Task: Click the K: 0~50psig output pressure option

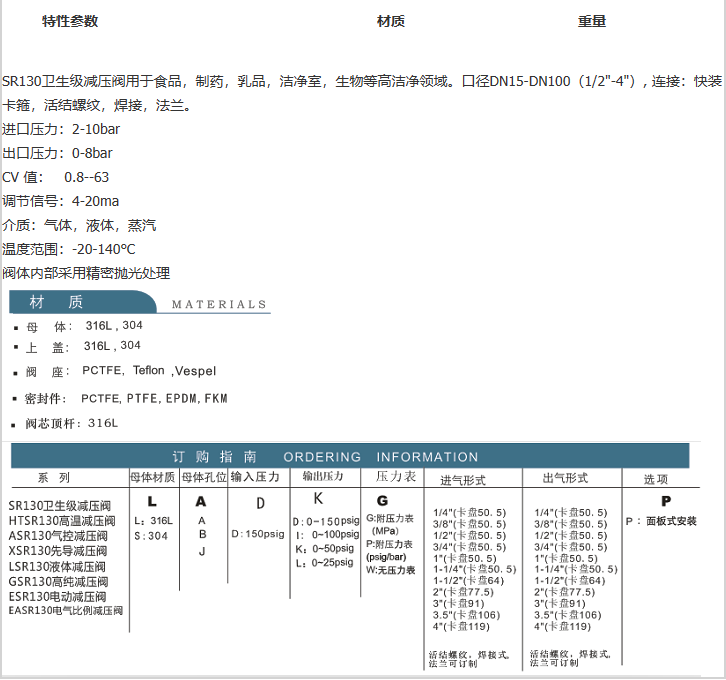Action: point(325,549)
